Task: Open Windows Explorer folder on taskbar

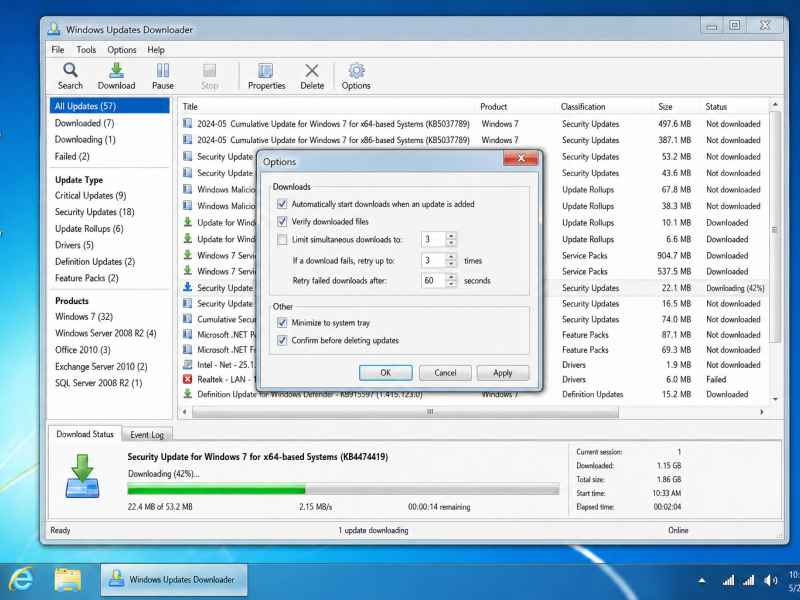Action: coord(67,580)
